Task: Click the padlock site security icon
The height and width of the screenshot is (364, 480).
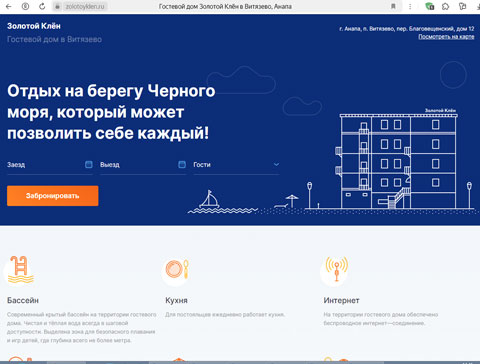Action: (57, 6)
